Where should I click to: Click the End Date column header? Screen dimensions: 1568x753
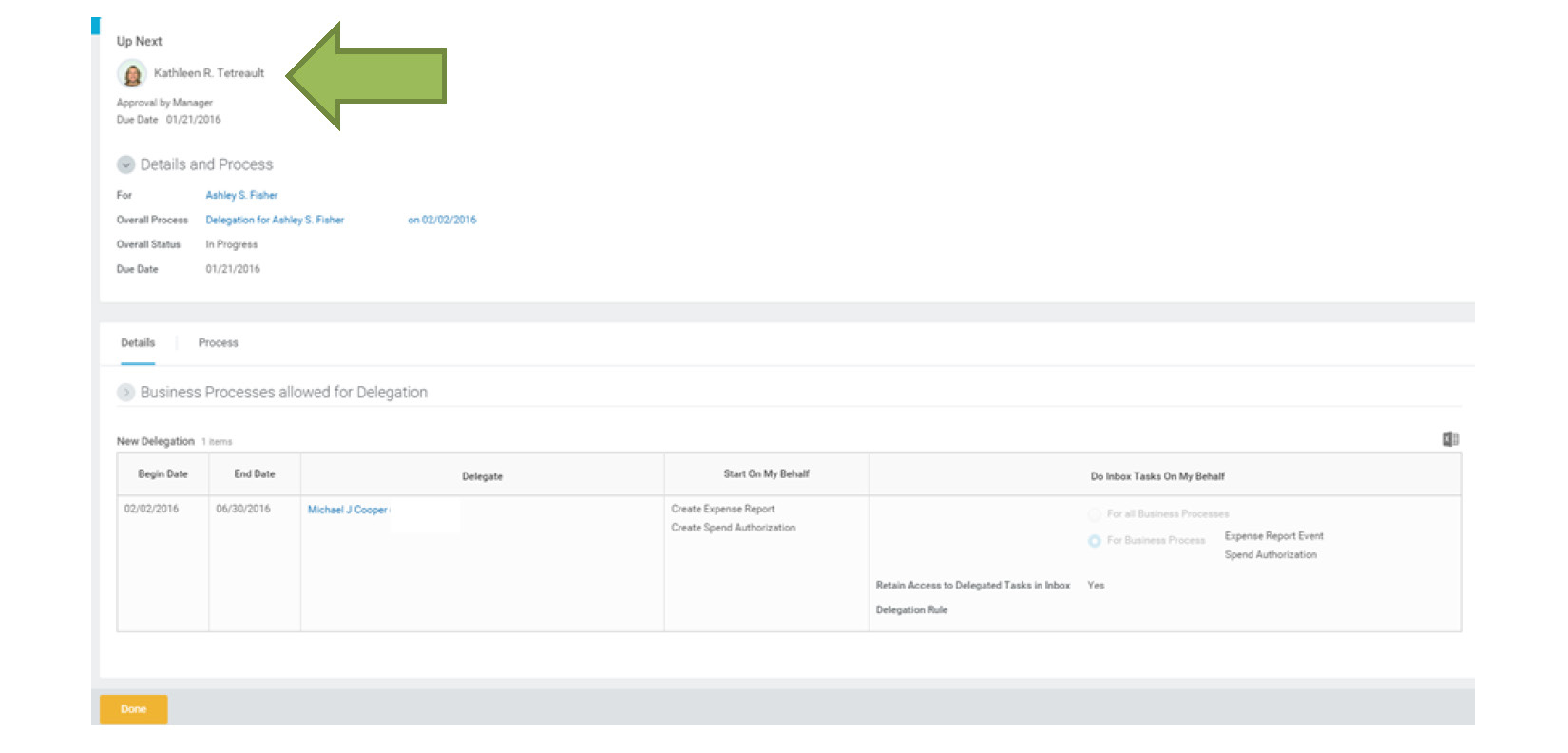click(x=255, y=474)
